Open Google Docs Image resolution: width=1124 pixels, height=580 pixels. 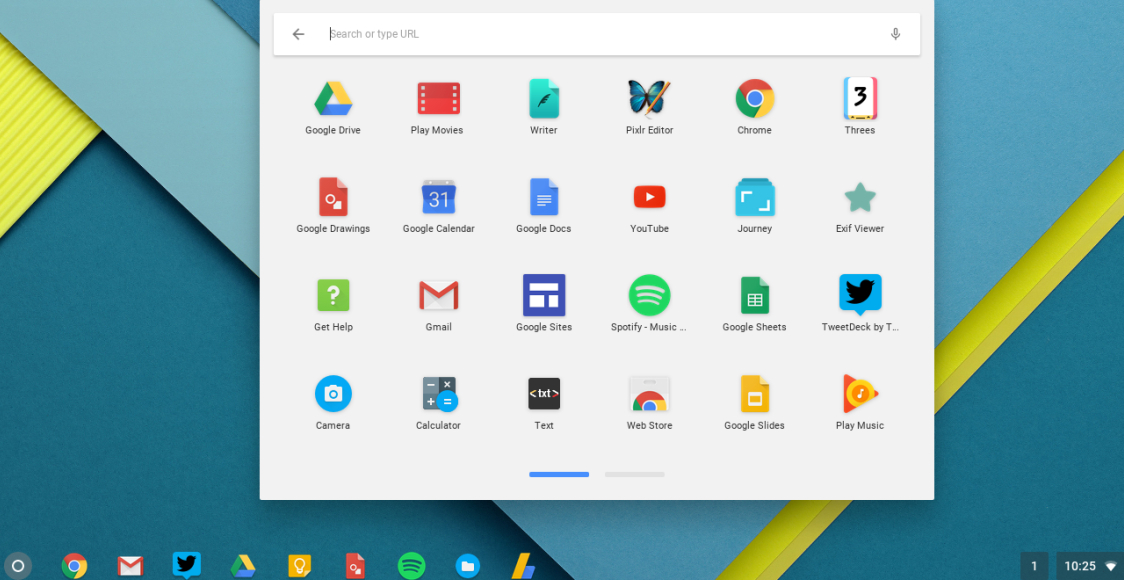pyautogui.click(x=543, y=197)
